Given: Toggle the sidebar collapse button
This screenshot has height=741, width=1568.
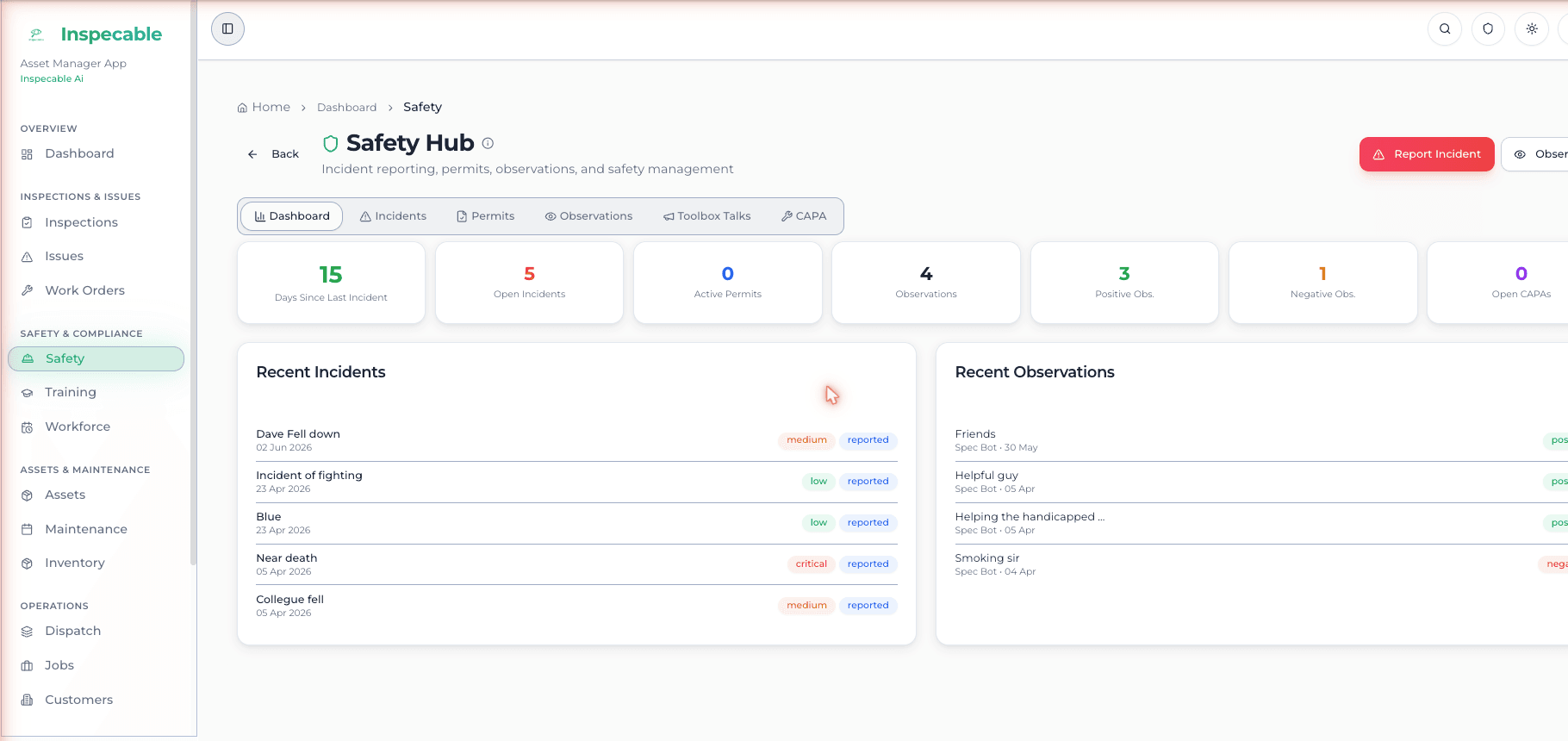Looking at the screenshot, I should [227, 29].
